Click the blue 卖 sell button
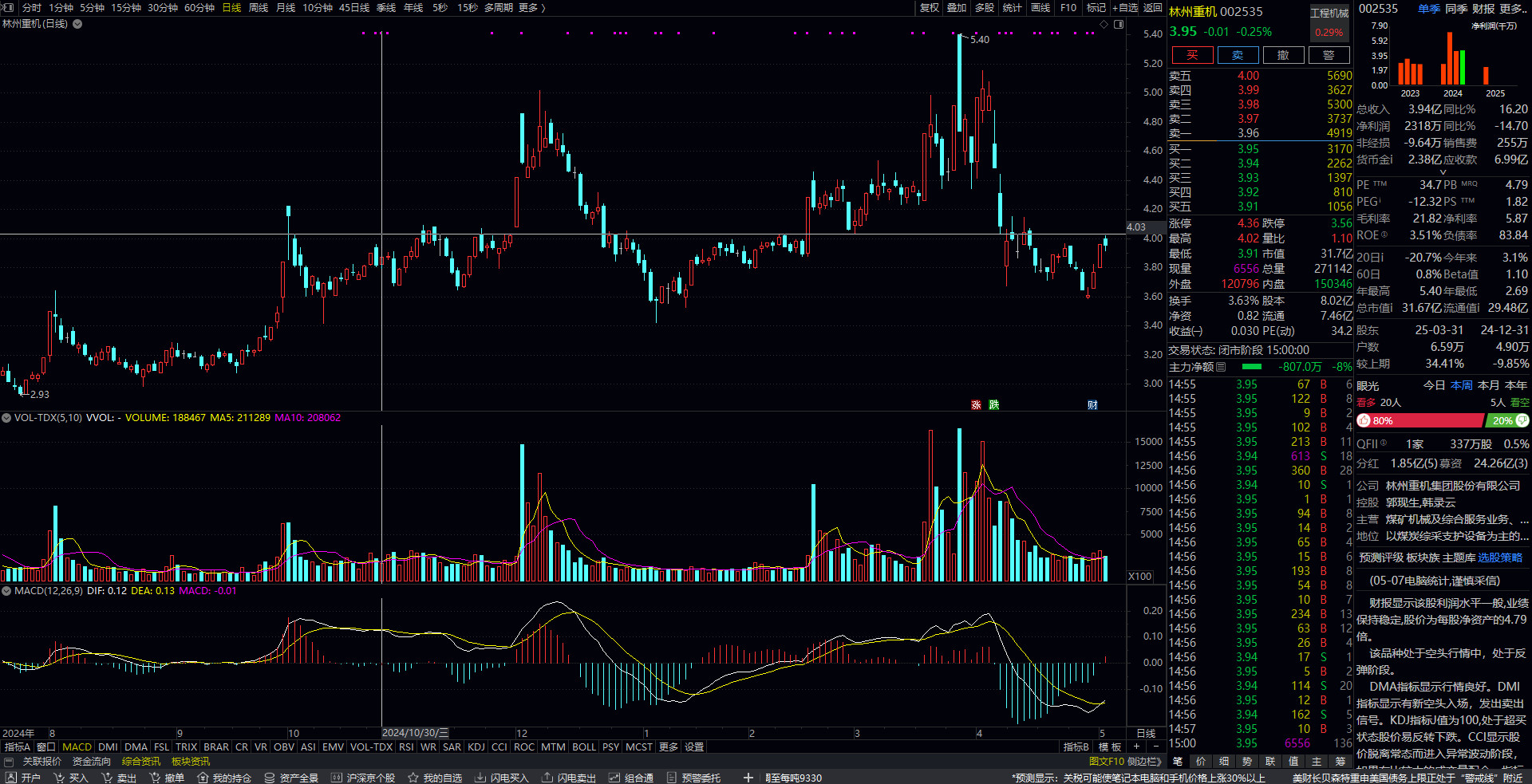 coord(1238,55)
